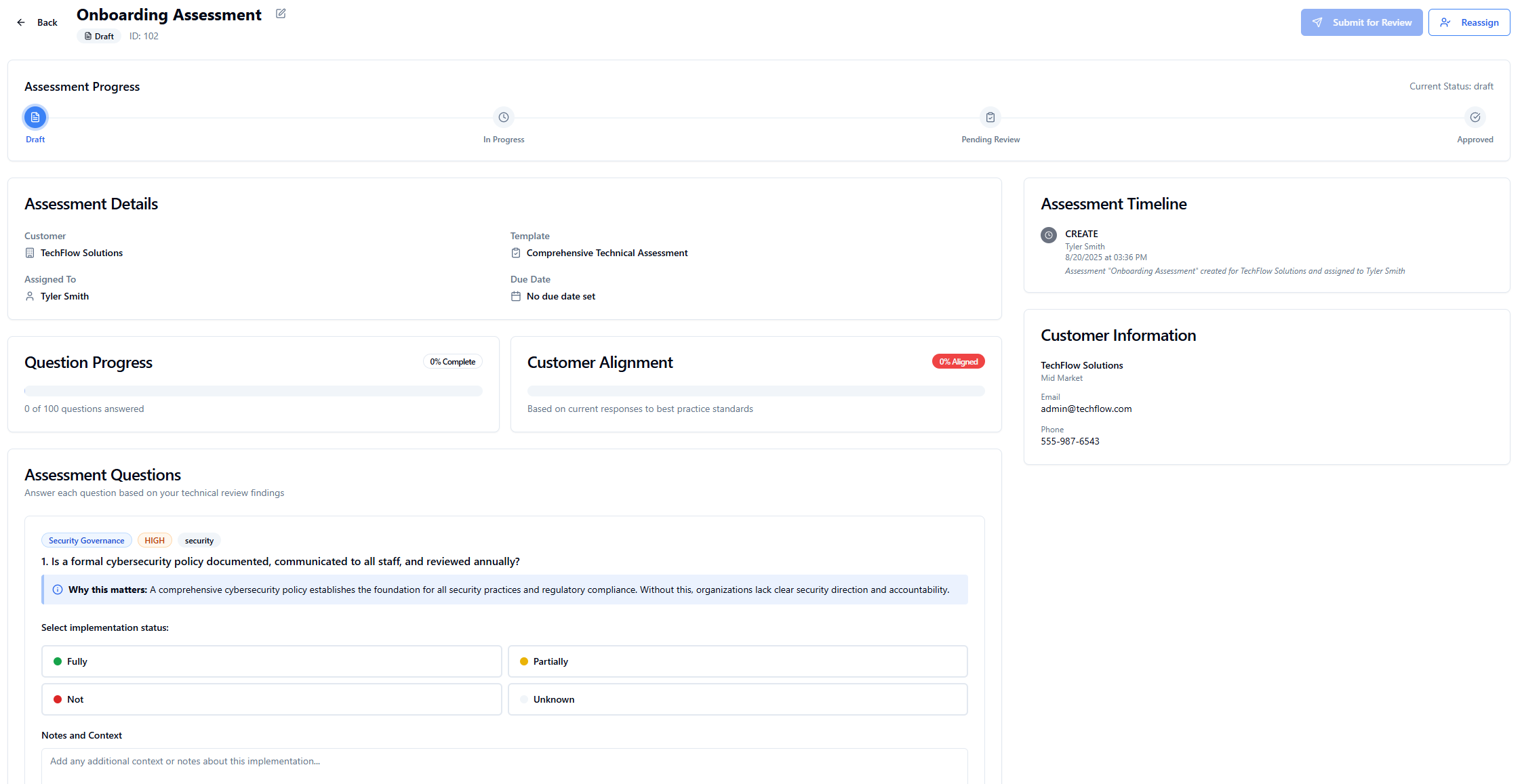Choose the Unknown implementation status option

737,699
